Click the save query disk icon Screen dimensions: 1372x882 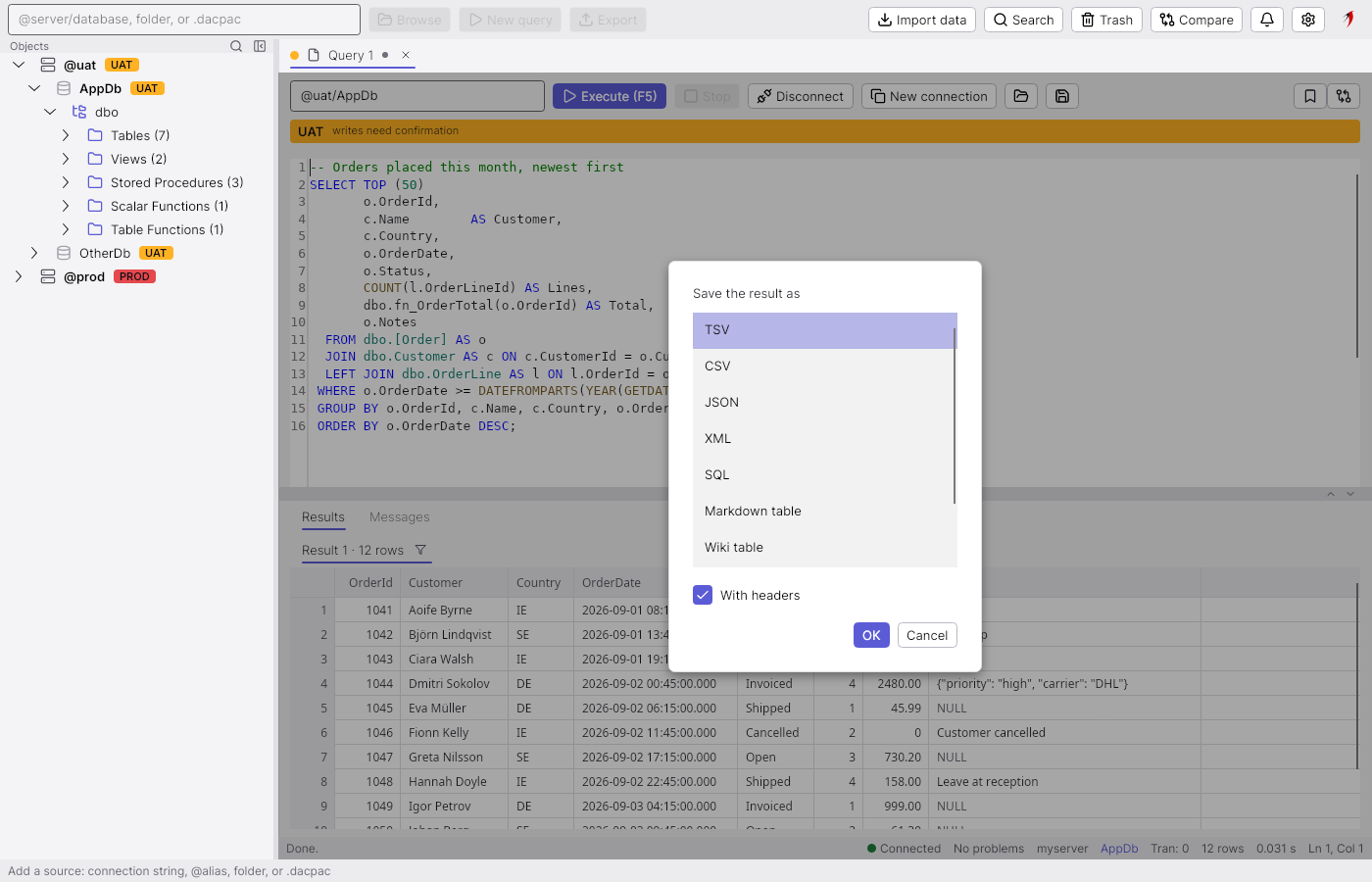(x=1062, y=96)
